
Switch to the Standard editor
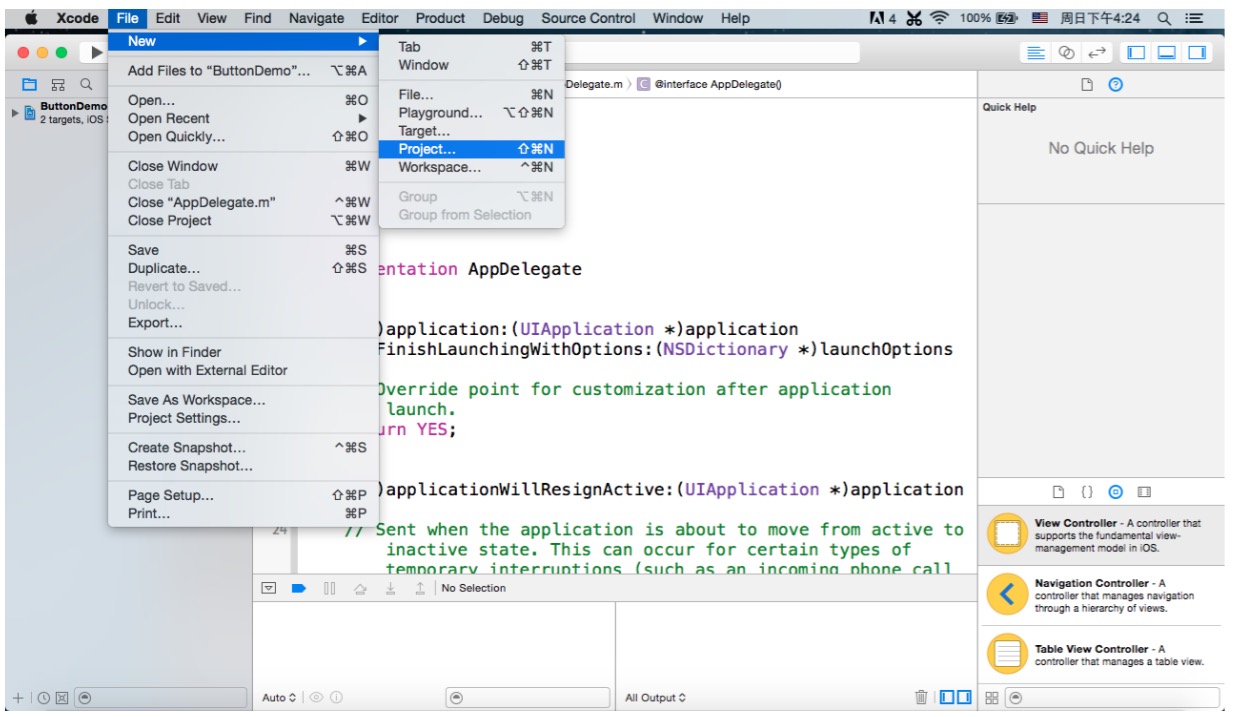(1037, 52)
